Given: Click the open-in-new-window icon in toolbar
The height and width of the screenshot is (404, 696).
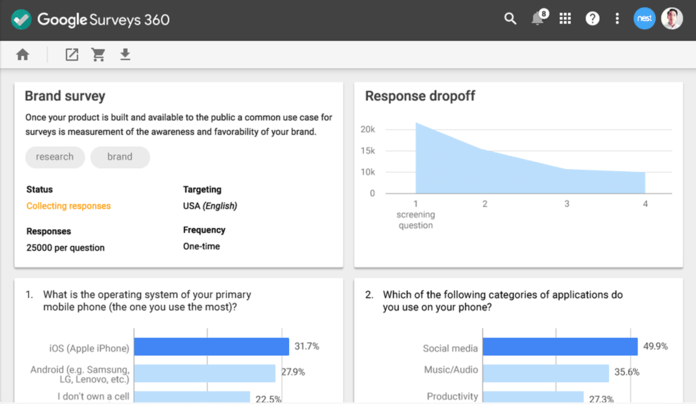Looking at the screenshot, I should coord(72,55).
